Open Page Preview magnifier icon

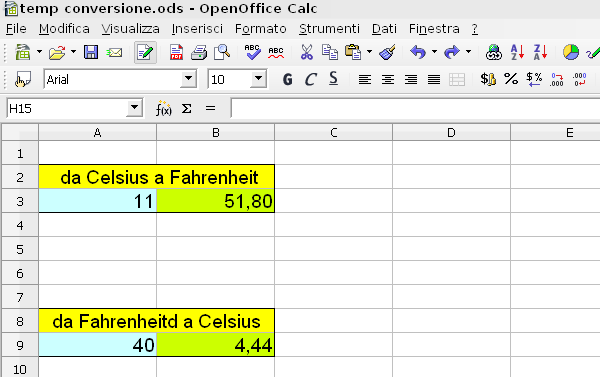click(222, 52)
